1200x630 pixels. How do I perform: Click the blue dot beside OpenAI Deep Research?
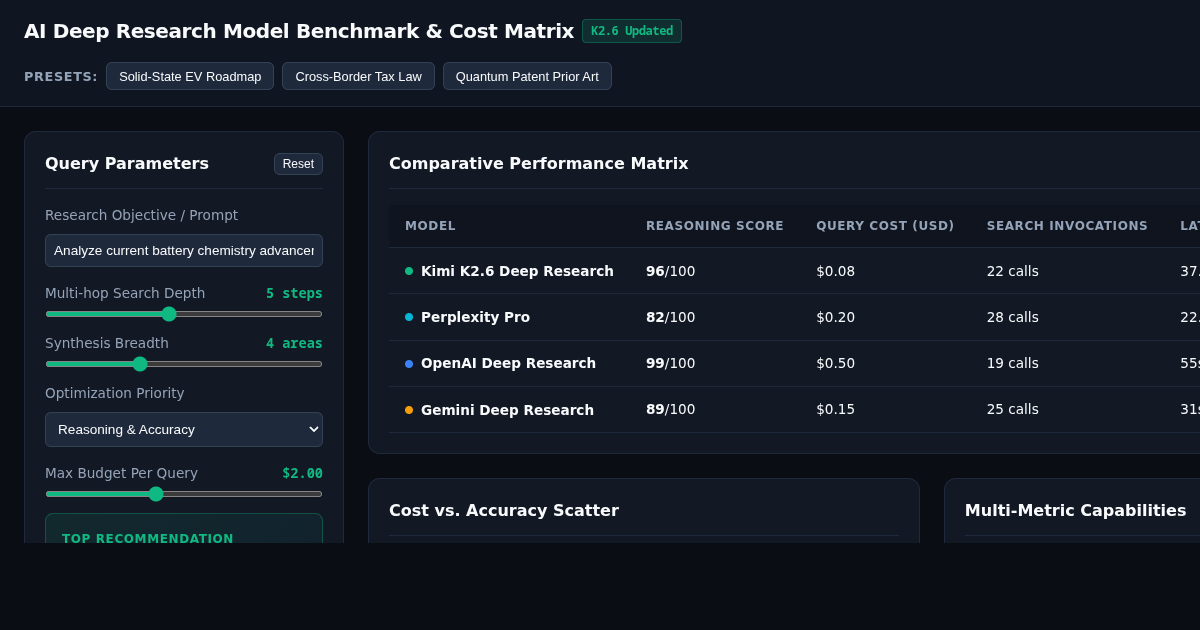pyautogui.click(x=409, y=364)
